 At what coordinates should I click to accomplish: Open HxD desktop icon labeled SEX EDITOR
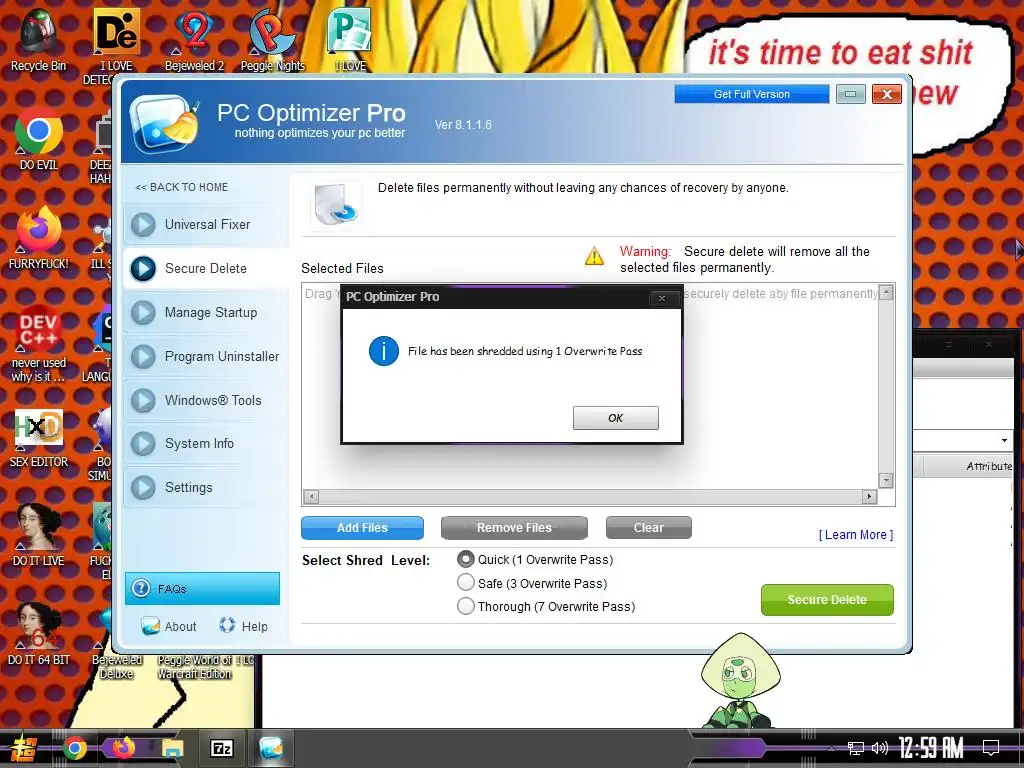pos(39,436)
